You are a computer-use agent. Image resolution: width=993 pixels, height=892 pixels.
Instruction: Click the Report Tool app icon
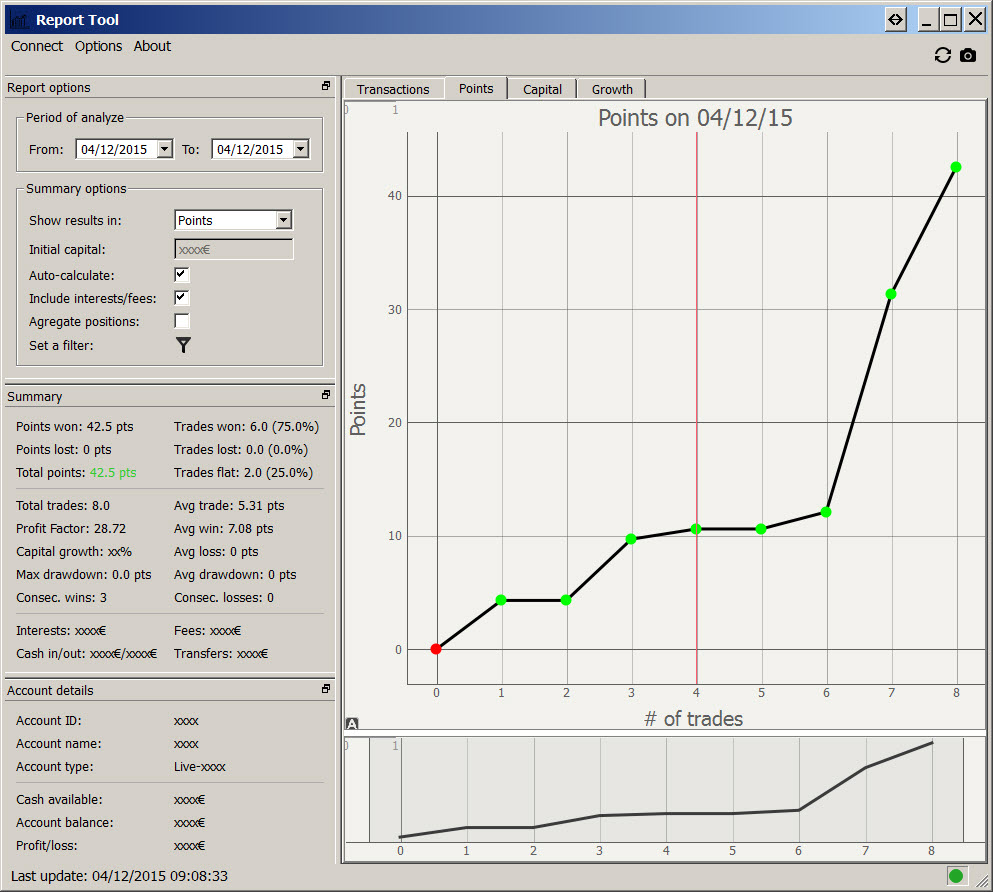[19, 20]
